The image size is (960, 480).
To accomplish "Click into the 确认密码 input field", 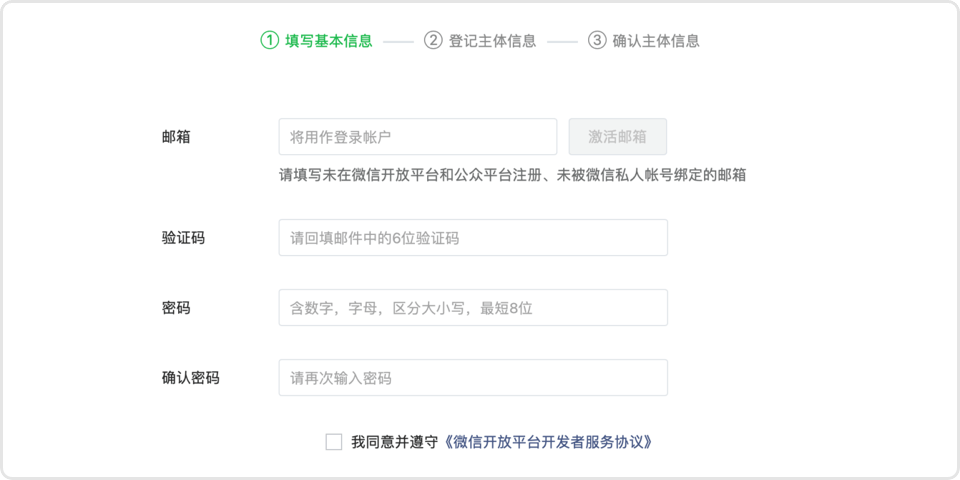I will click(x=473, y=378).
